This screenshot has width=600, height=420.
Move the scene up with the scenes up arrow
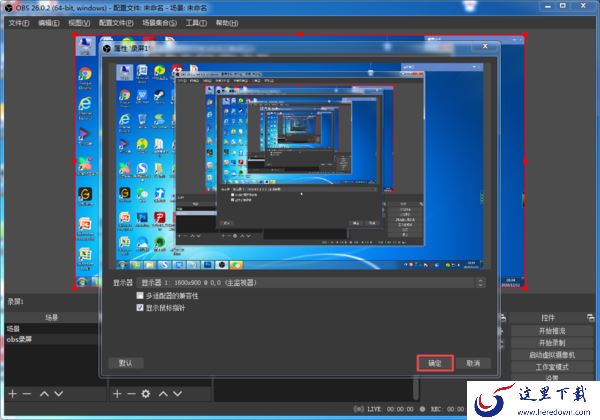point(44,394)
